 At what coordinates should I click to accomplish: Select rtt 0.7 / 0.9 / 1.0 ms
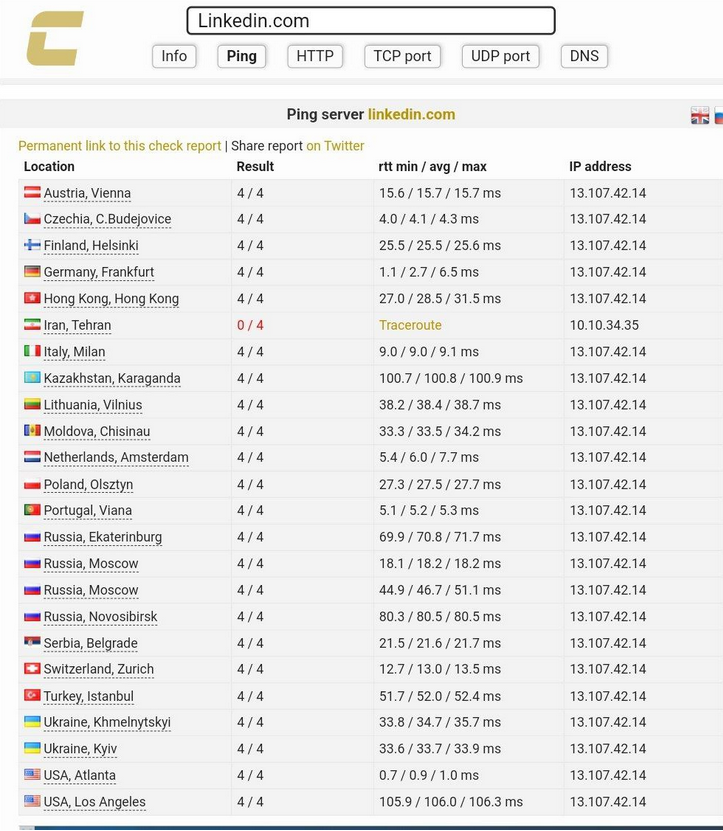[429, 775]
